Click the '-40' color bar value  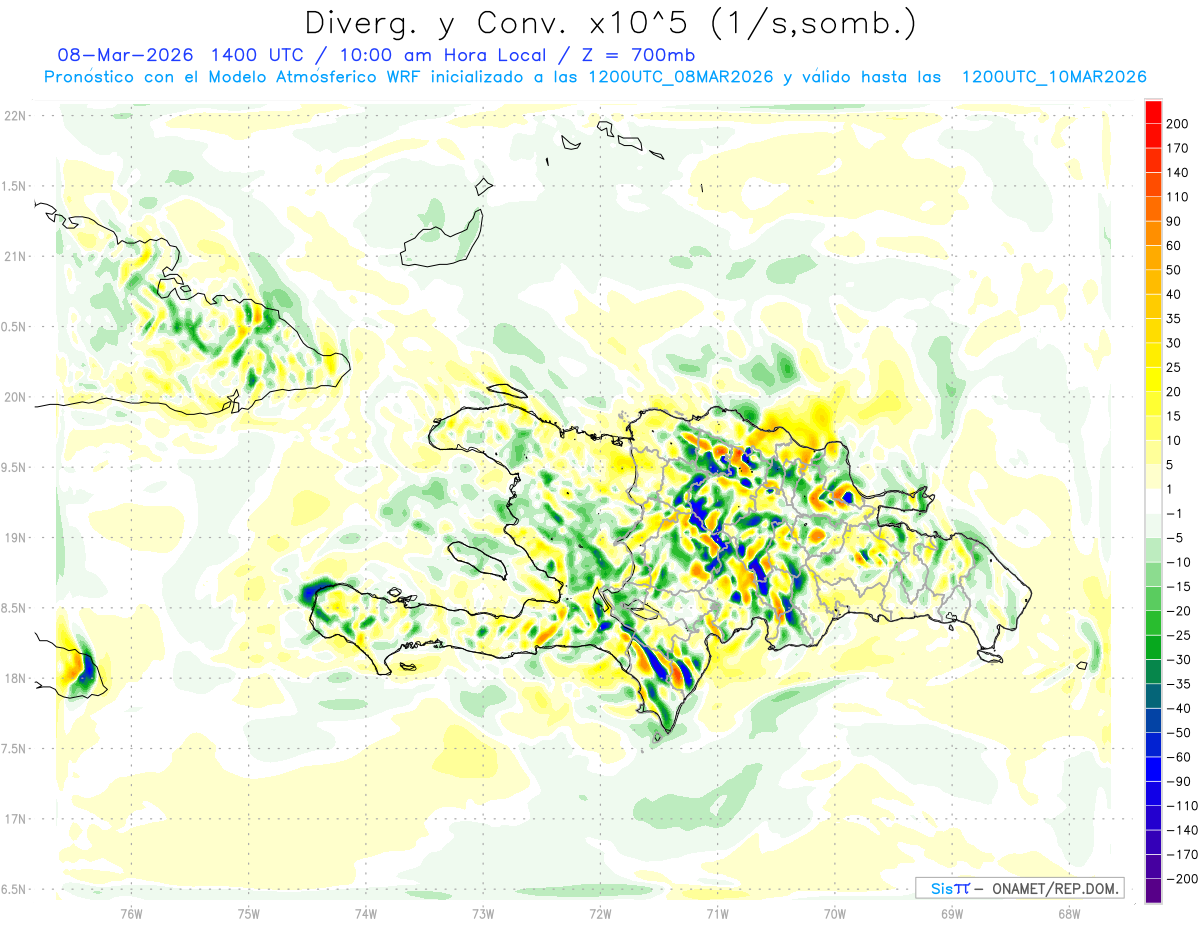click(1178, 708)
